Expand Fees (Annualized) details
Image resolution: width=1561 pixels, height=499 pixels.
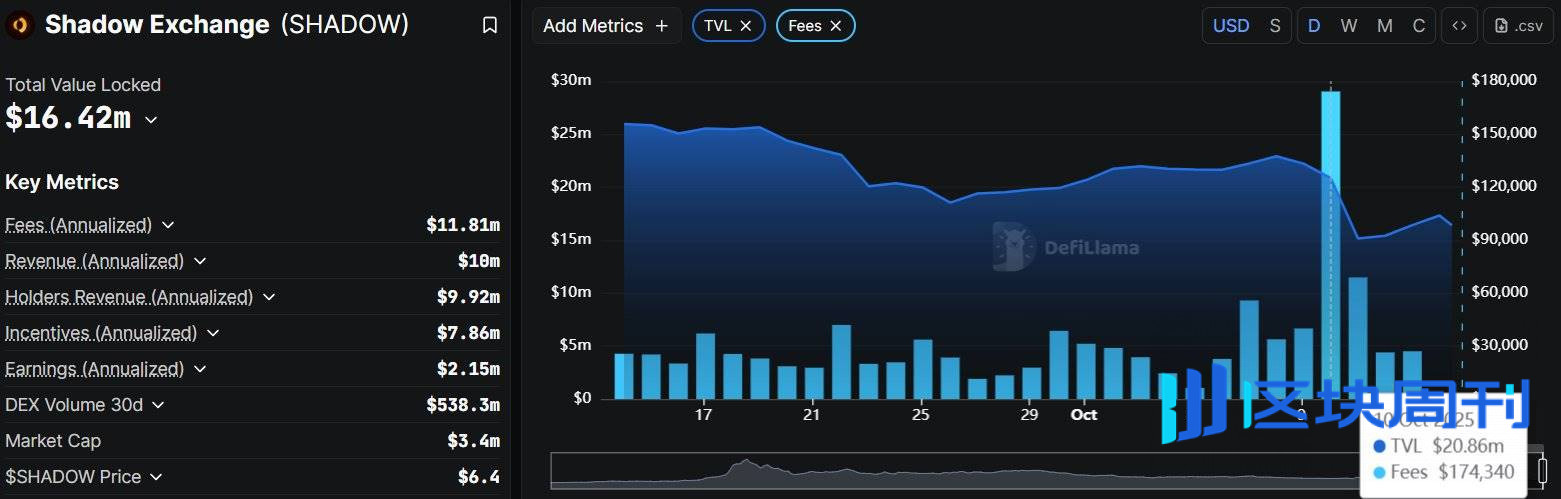click(168, 225)
